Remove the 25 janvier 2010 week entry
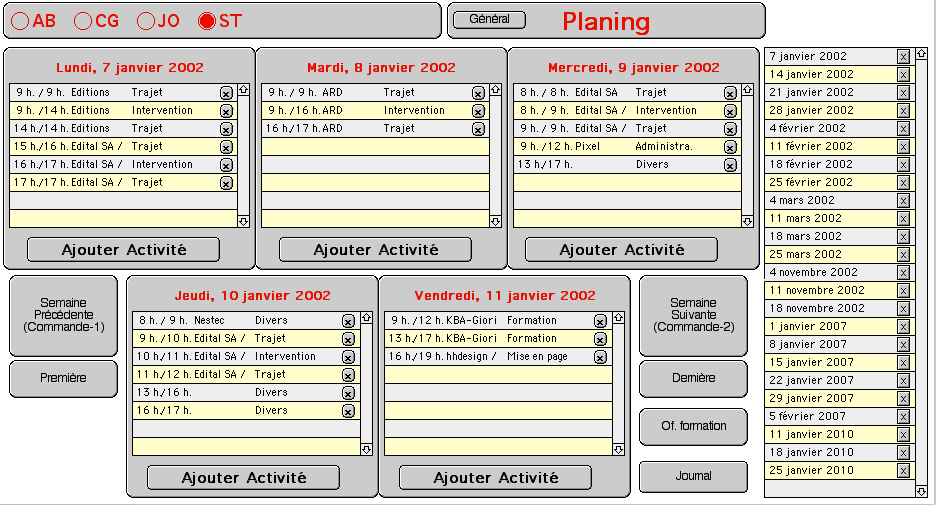 point(903,470)
